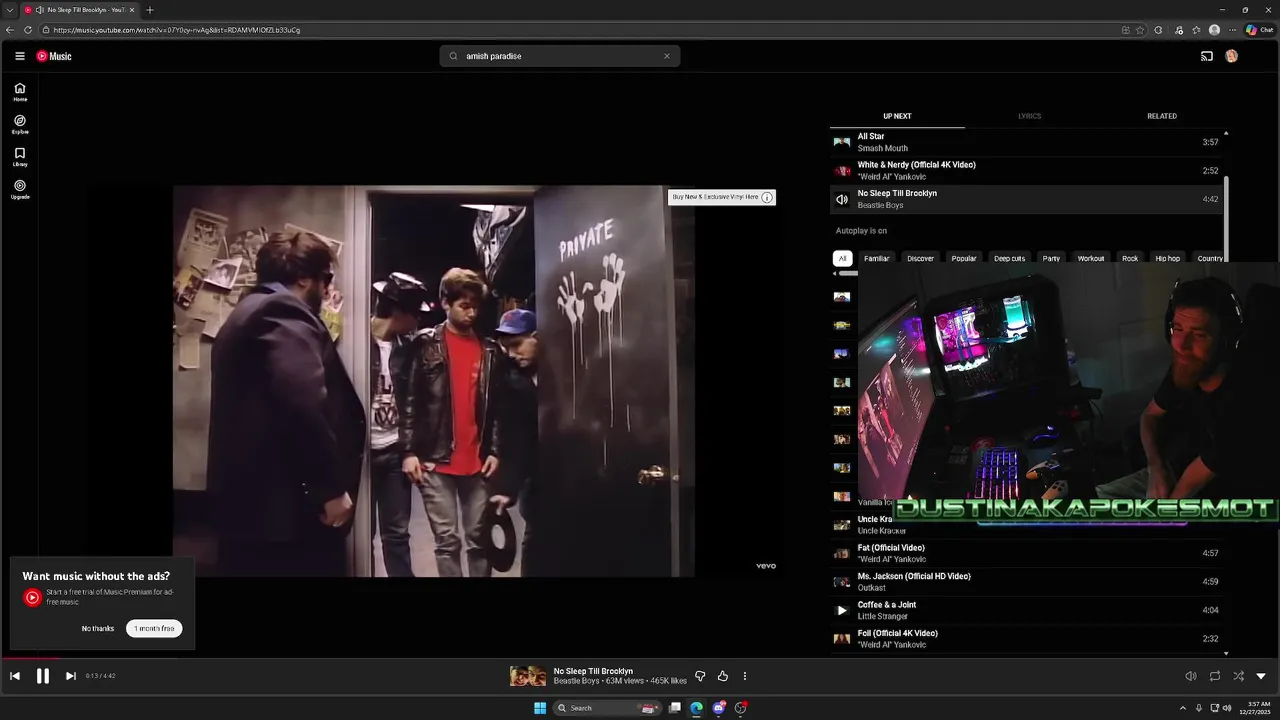Image resolution: width=1280 pixels, height=720 pixels.
Task: Open the Edge profile icon
Action: coord(1215,30)
